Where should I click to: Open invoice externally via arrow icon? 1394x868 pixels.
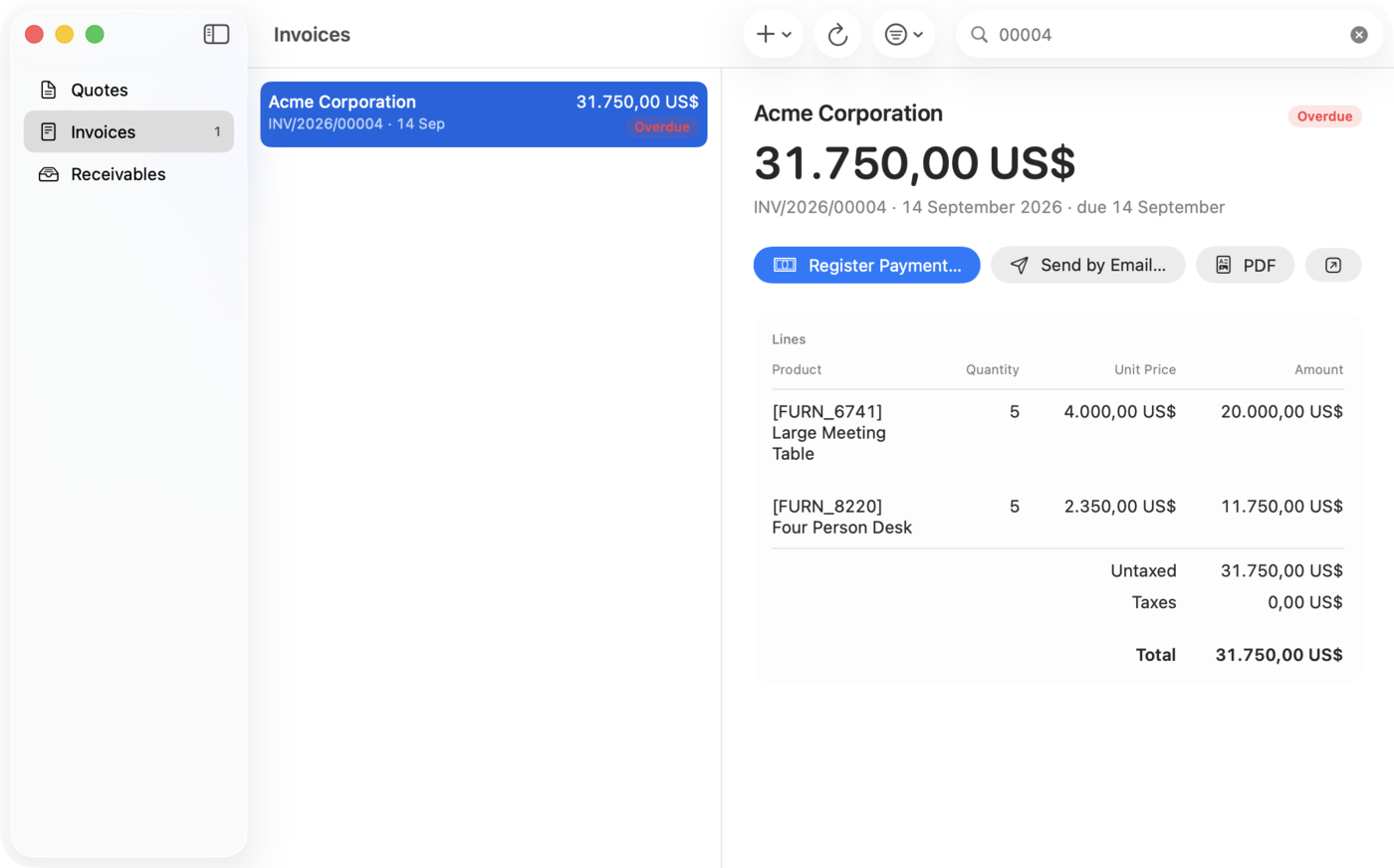click(x=1333, y=265)
